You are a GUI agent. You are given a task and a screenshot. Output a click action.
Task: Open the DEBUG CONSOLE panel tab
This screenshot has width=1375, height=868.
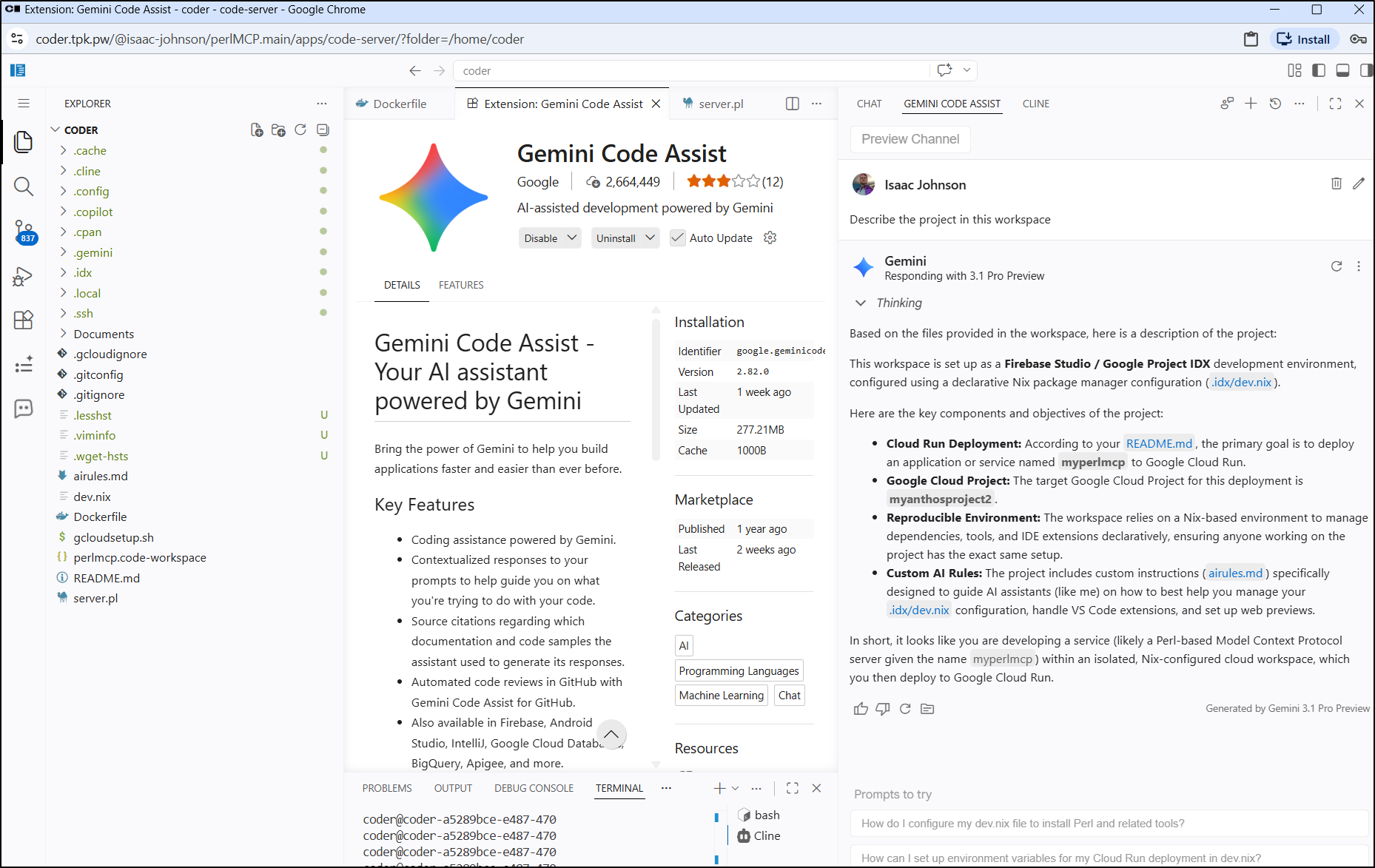pyautogui.click(x=534, y=788)
